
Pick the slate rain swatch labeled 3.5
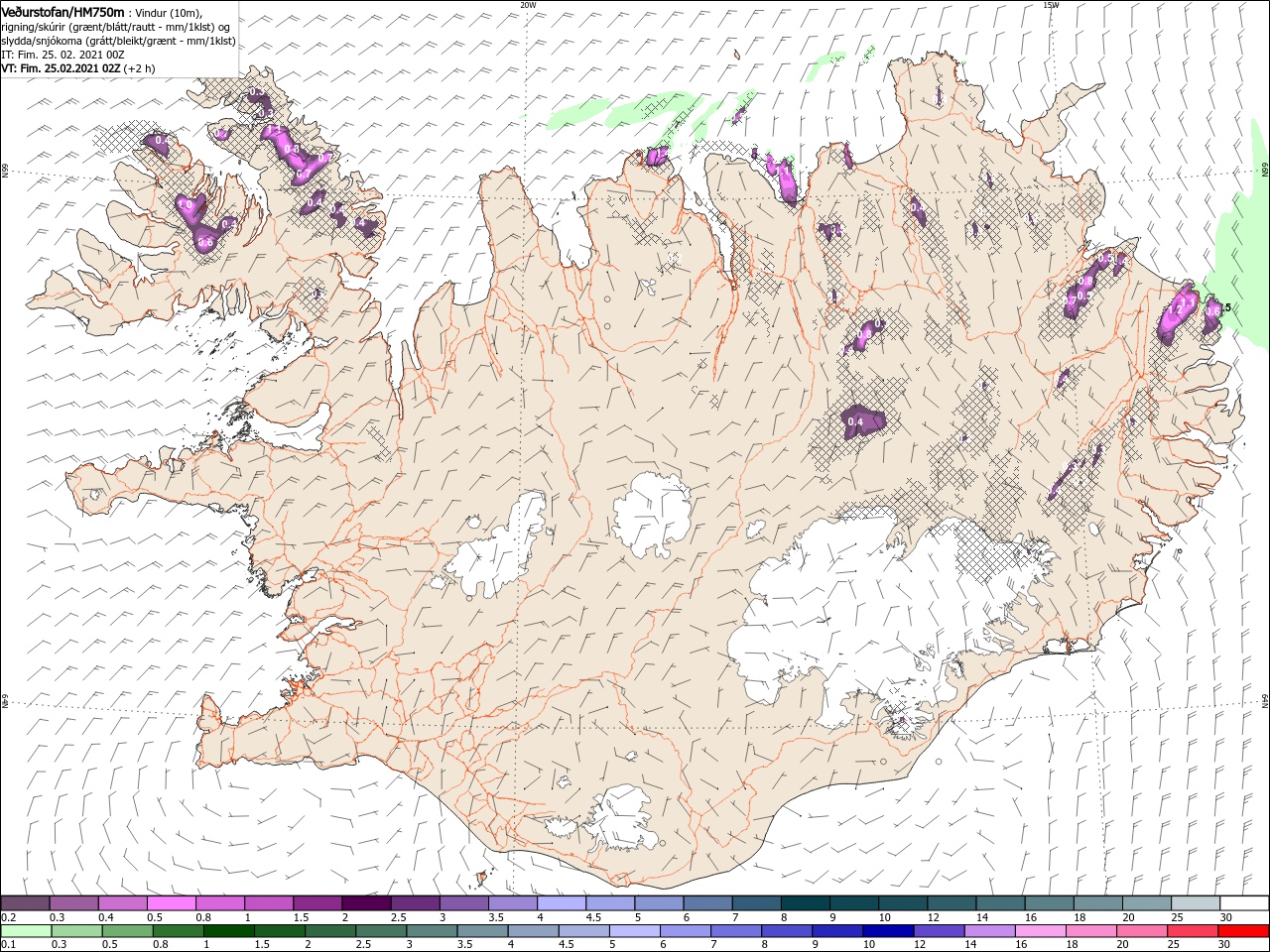pos(481,931)
